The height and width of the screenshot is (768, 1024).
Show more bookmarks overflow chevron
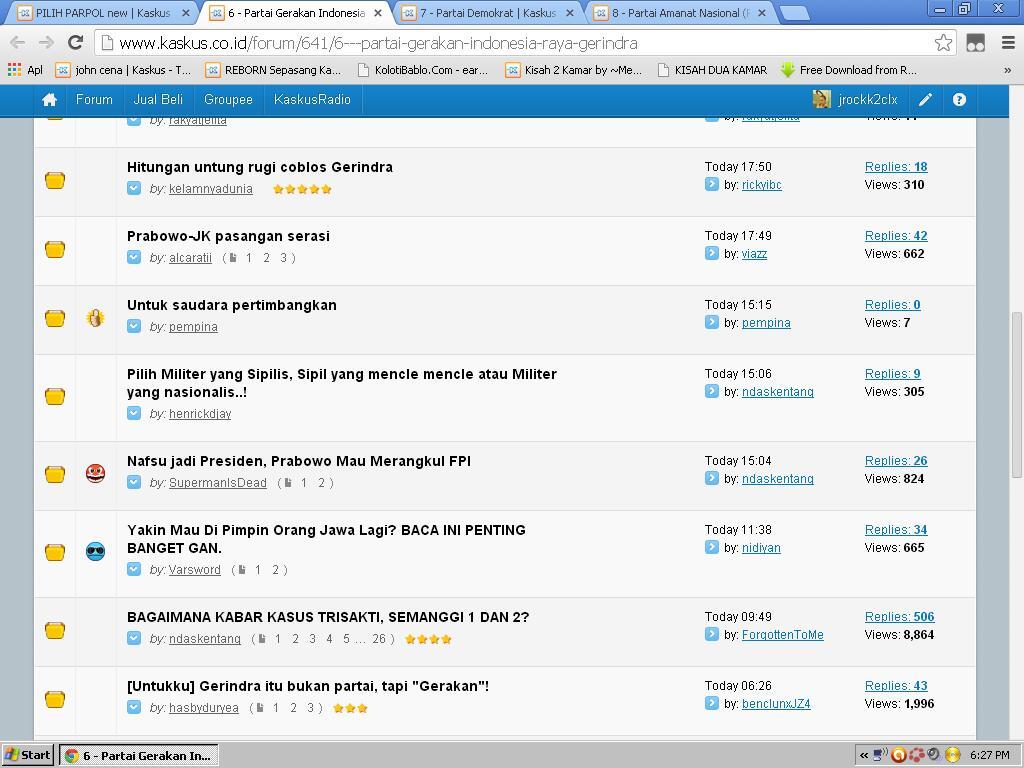tap(1008, 70)
